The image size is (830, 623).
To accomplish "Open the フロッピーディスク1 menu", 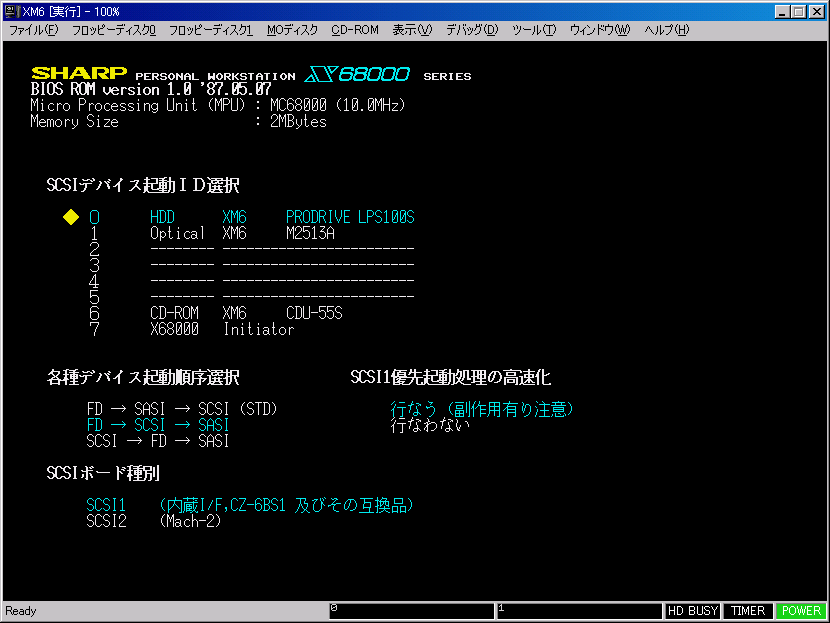I will [211, 30].
